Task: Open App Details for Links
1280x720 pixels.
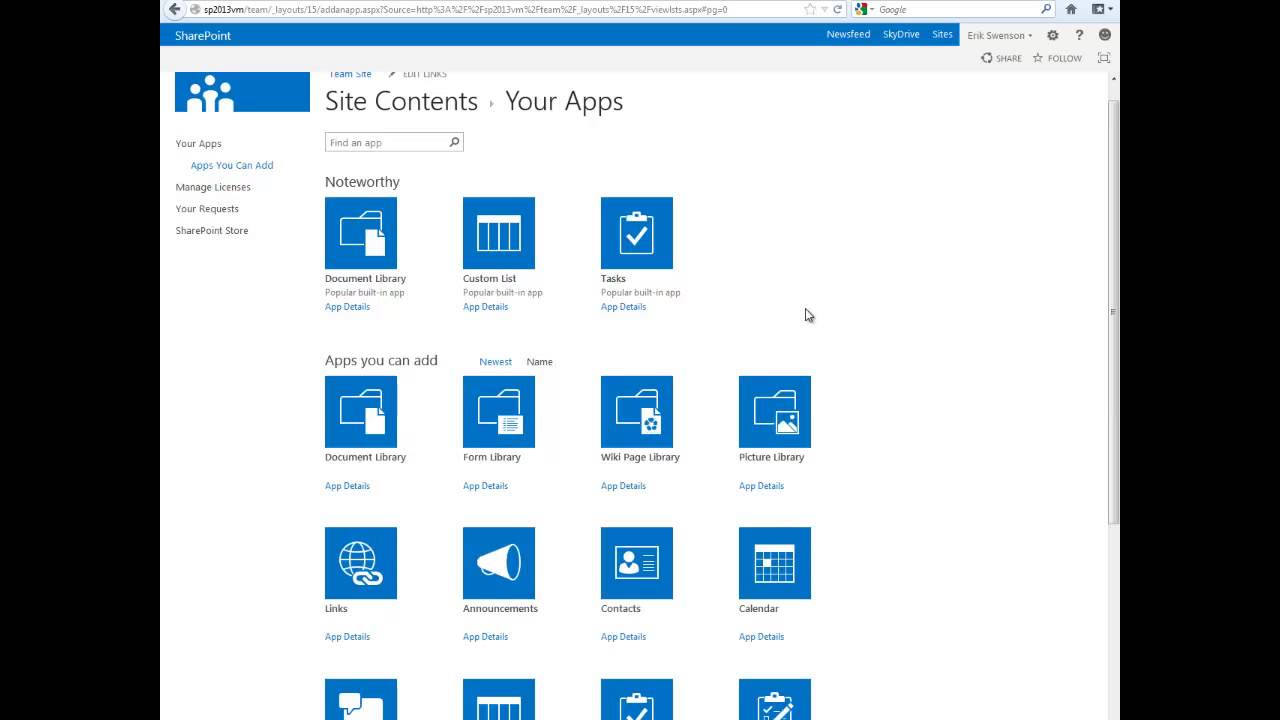Action: coord(347,637)
